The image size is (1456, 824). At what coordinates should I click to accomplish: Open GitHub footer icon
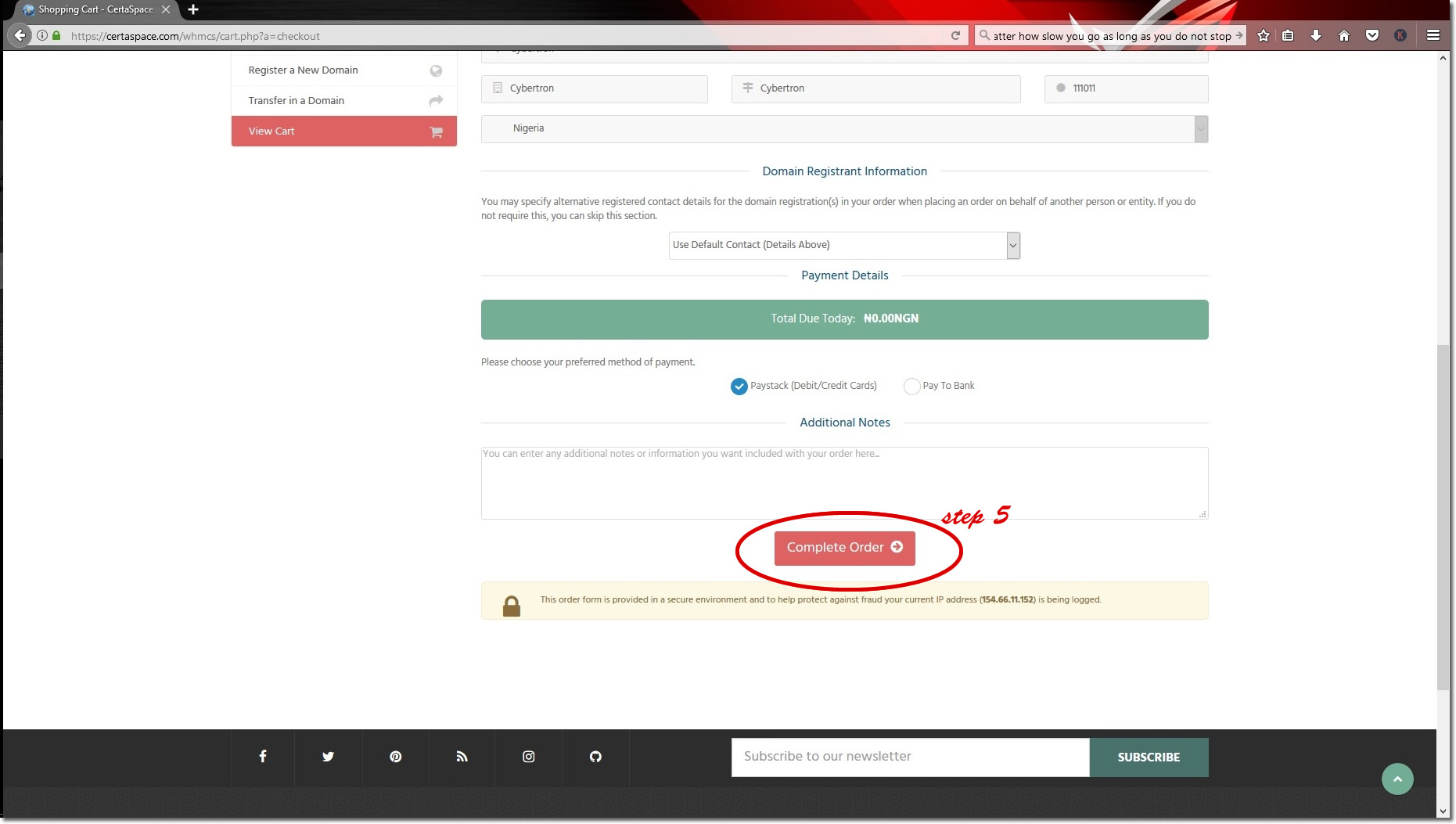click(595, 757)
